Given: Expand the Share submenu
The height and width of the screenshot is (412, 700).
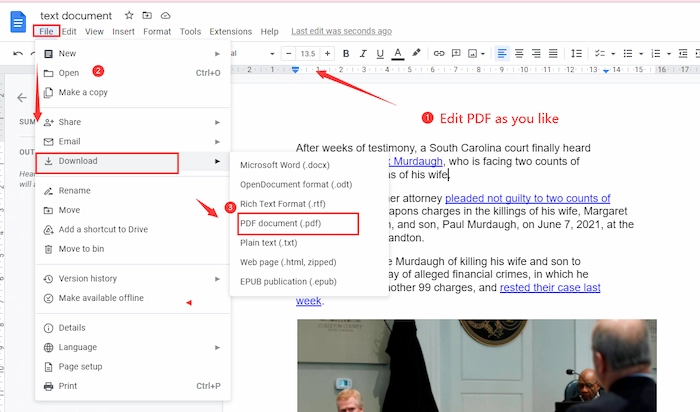Looking at the screenshot, I should pos(133,122).
